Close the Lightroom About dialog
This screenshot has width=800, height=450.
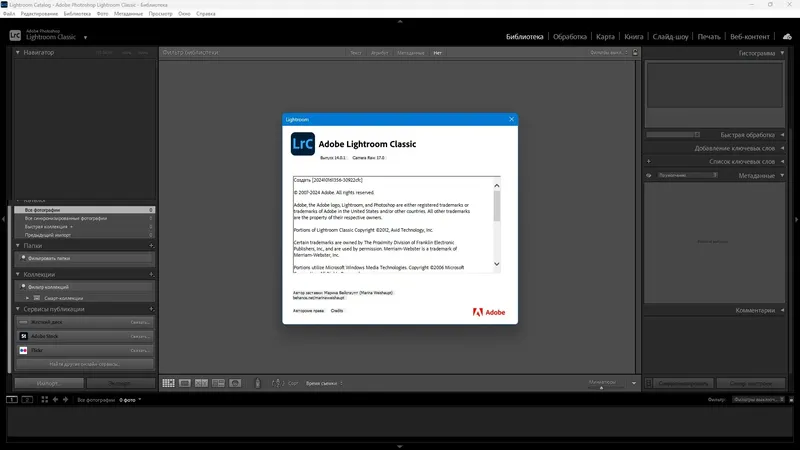pos(511,119)
